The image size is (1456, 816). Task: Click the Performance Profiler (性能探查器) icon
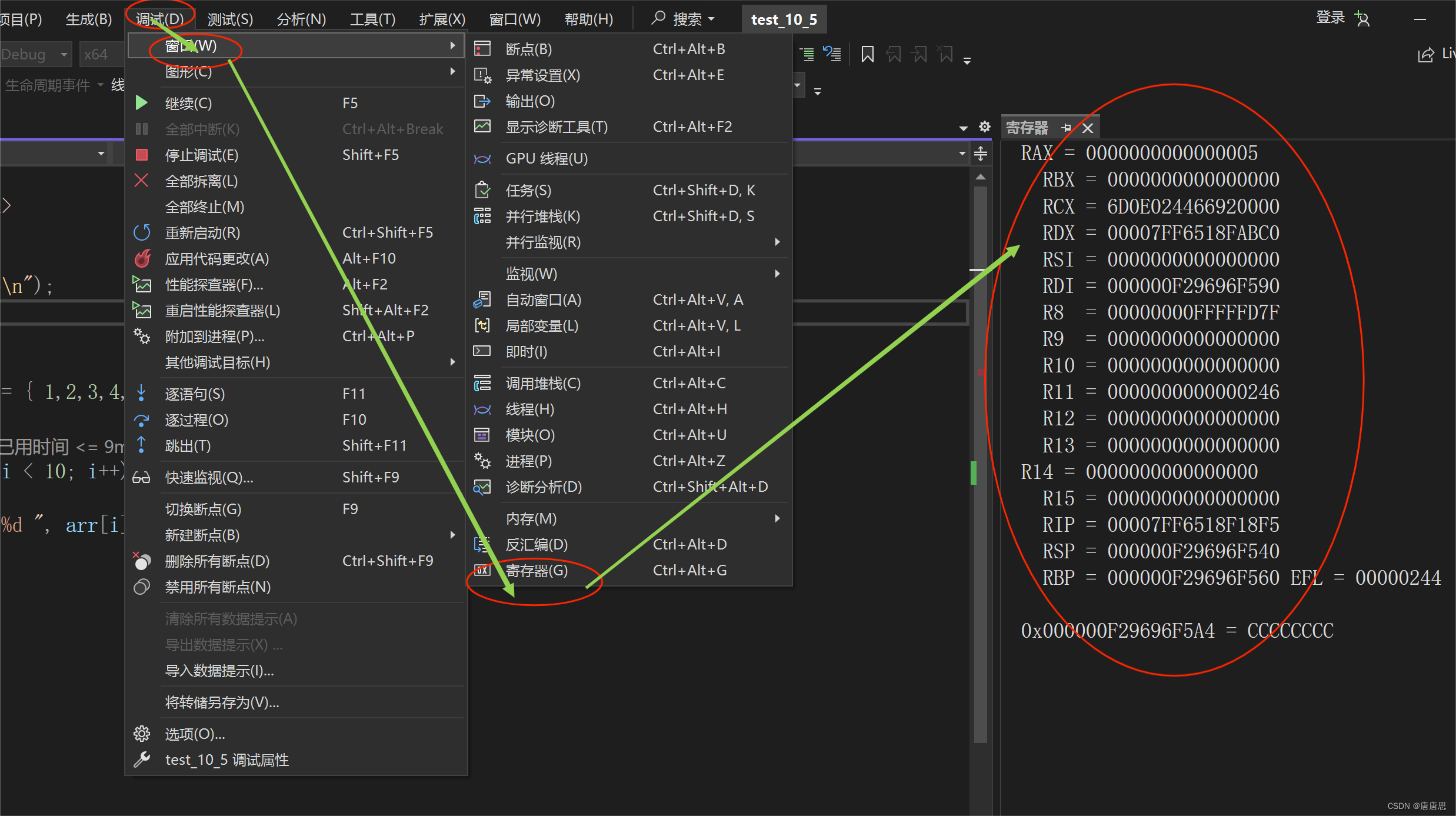click(x=142, y=284)
